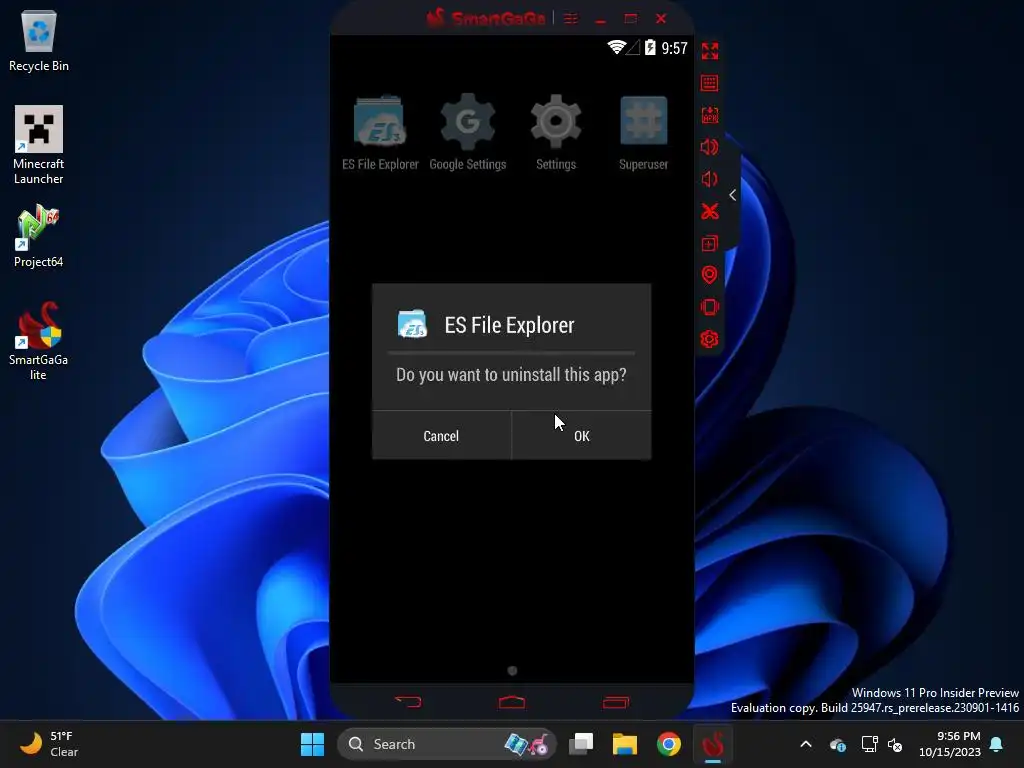The image size is (1024, 768).
Task: Tap Android recent apps button
Action: tap(615, 702)
